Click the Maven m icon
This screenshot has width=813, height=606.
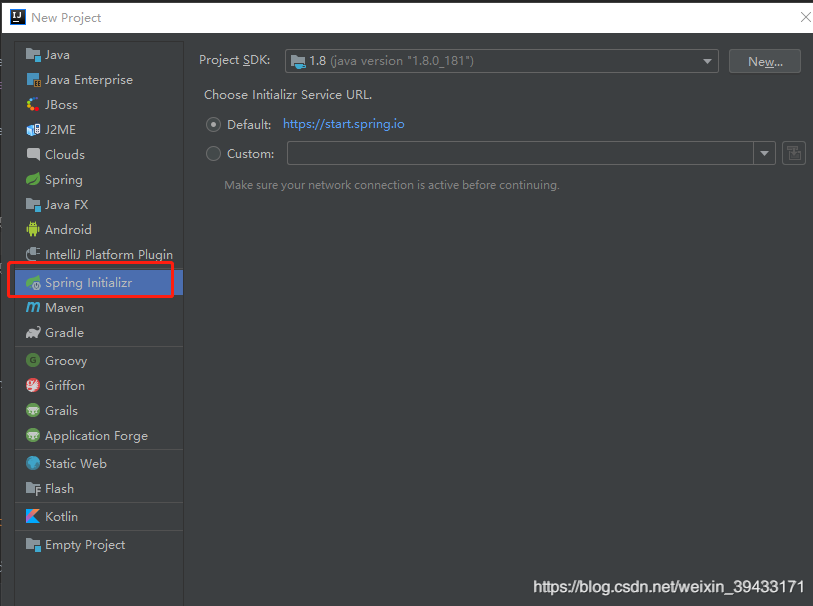point(33,307)
